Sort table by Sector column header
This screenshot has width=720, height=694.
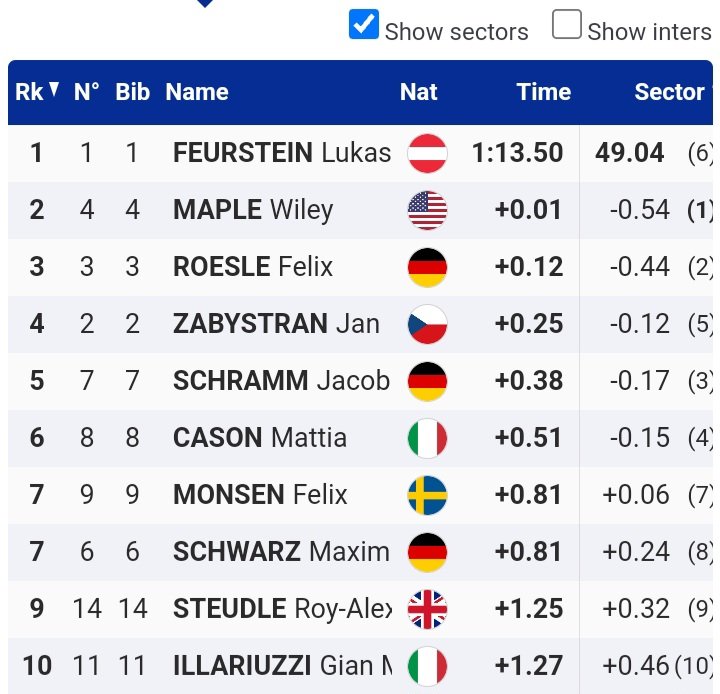(669, 92)
